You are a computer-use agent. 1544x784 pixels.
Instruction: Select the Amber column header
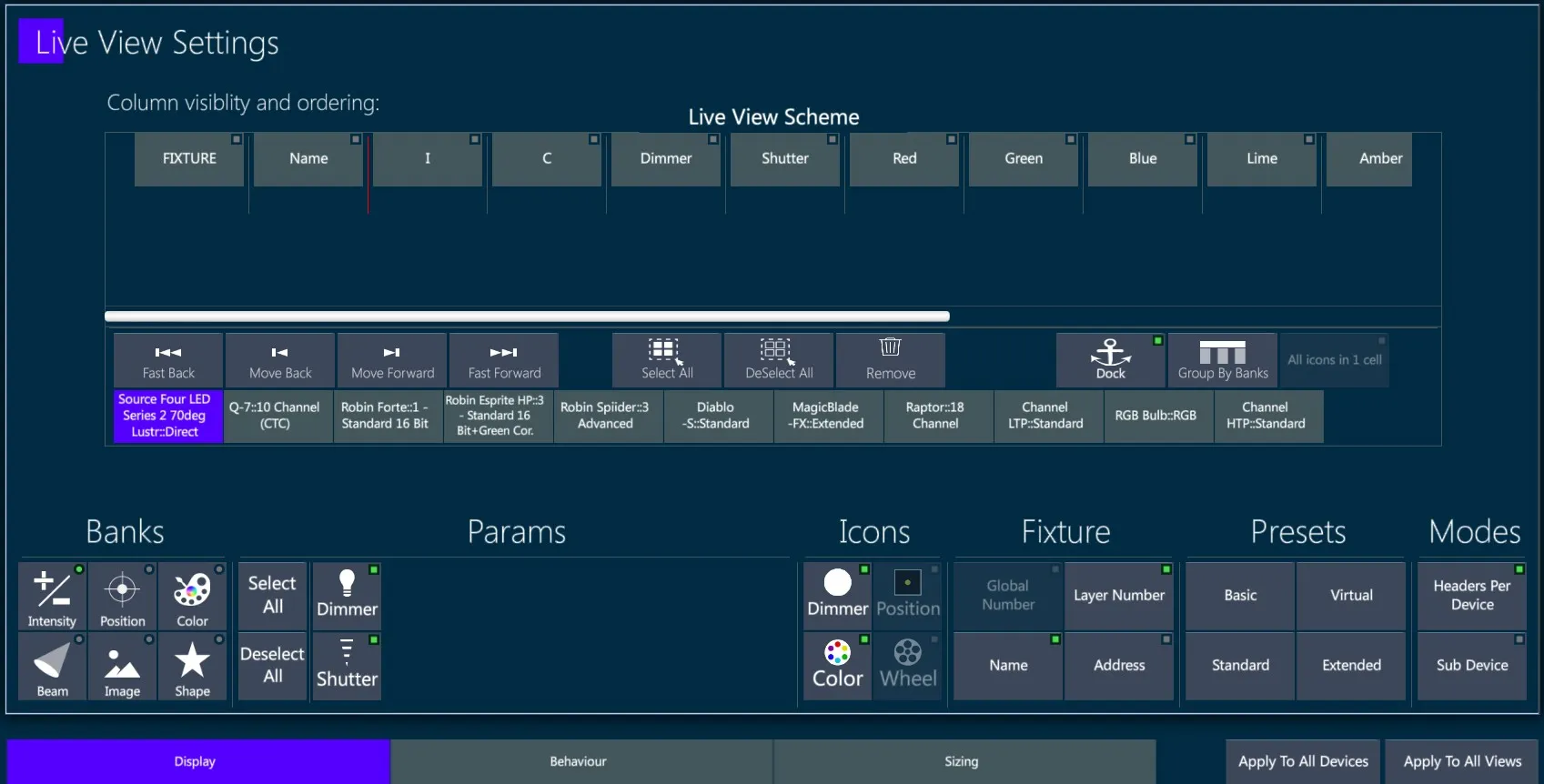point(1369,159)
